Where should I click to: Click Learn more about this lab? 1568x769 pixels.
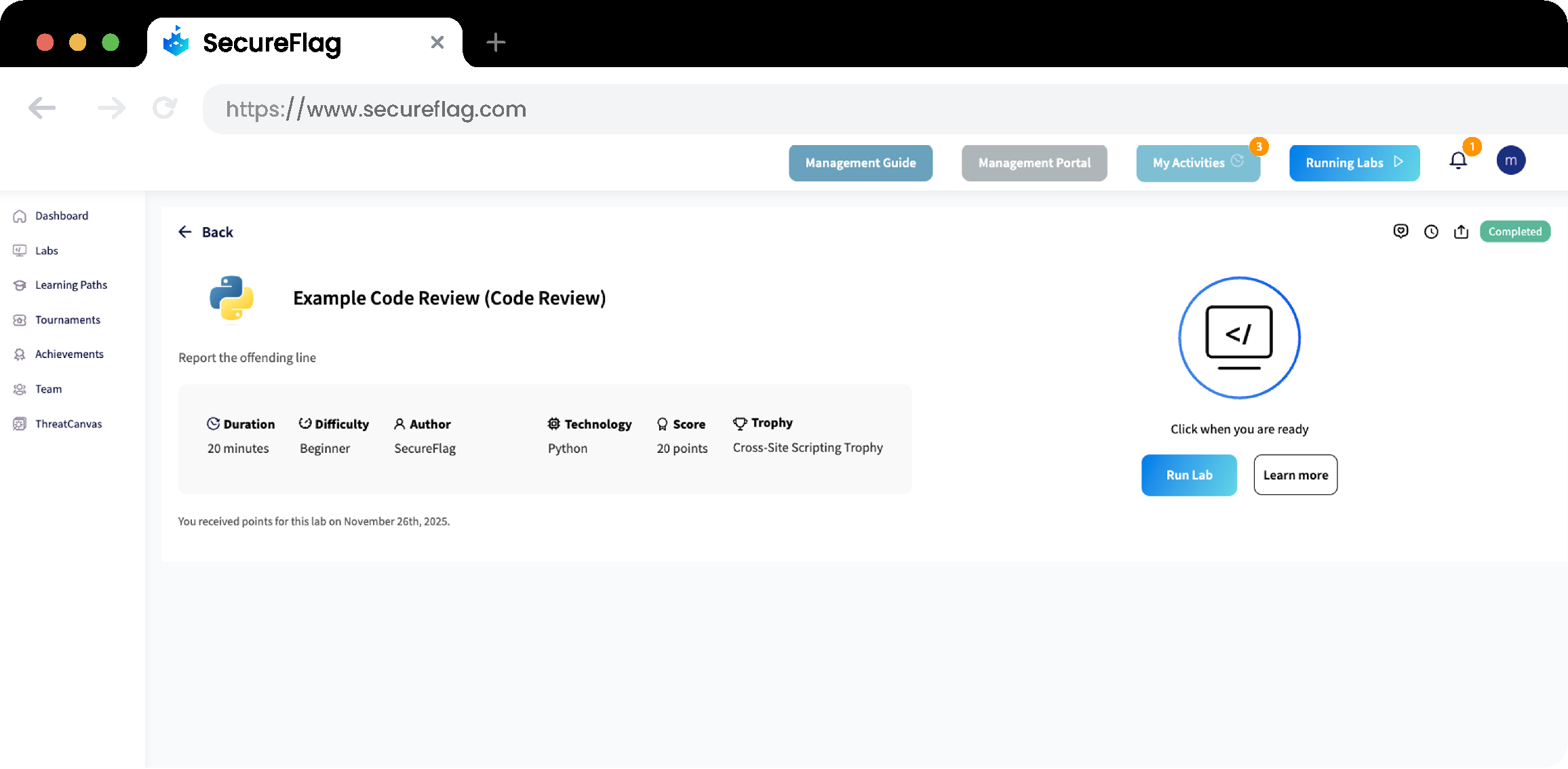pyautogui.click(x=1295, y=475)
